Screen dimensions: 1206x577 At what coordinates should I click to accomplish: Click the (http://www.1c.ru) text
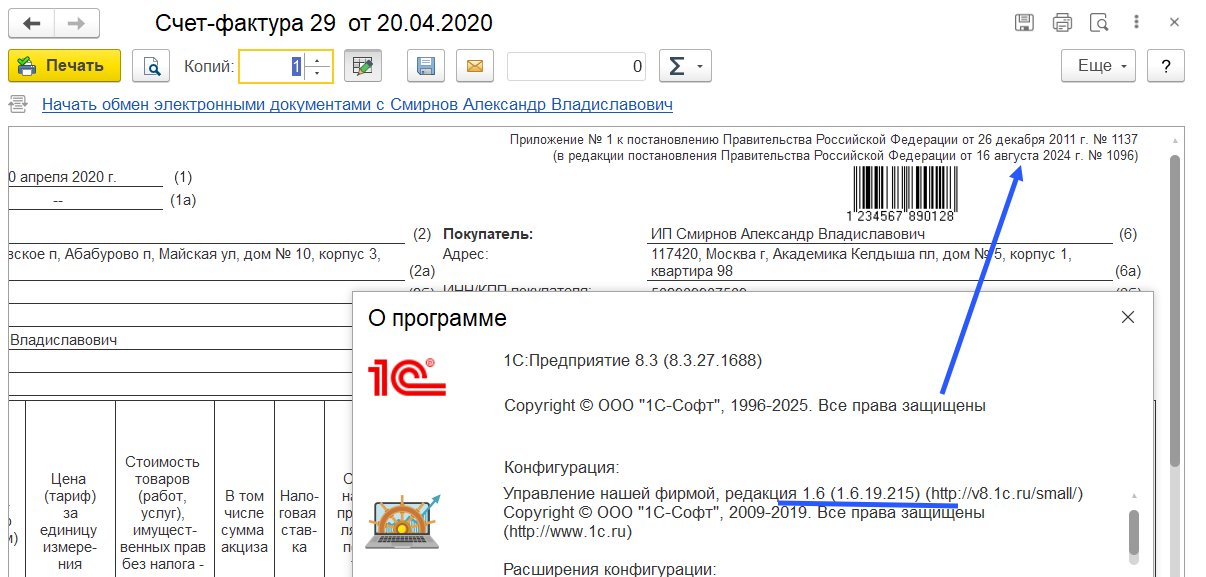(567, 531)
